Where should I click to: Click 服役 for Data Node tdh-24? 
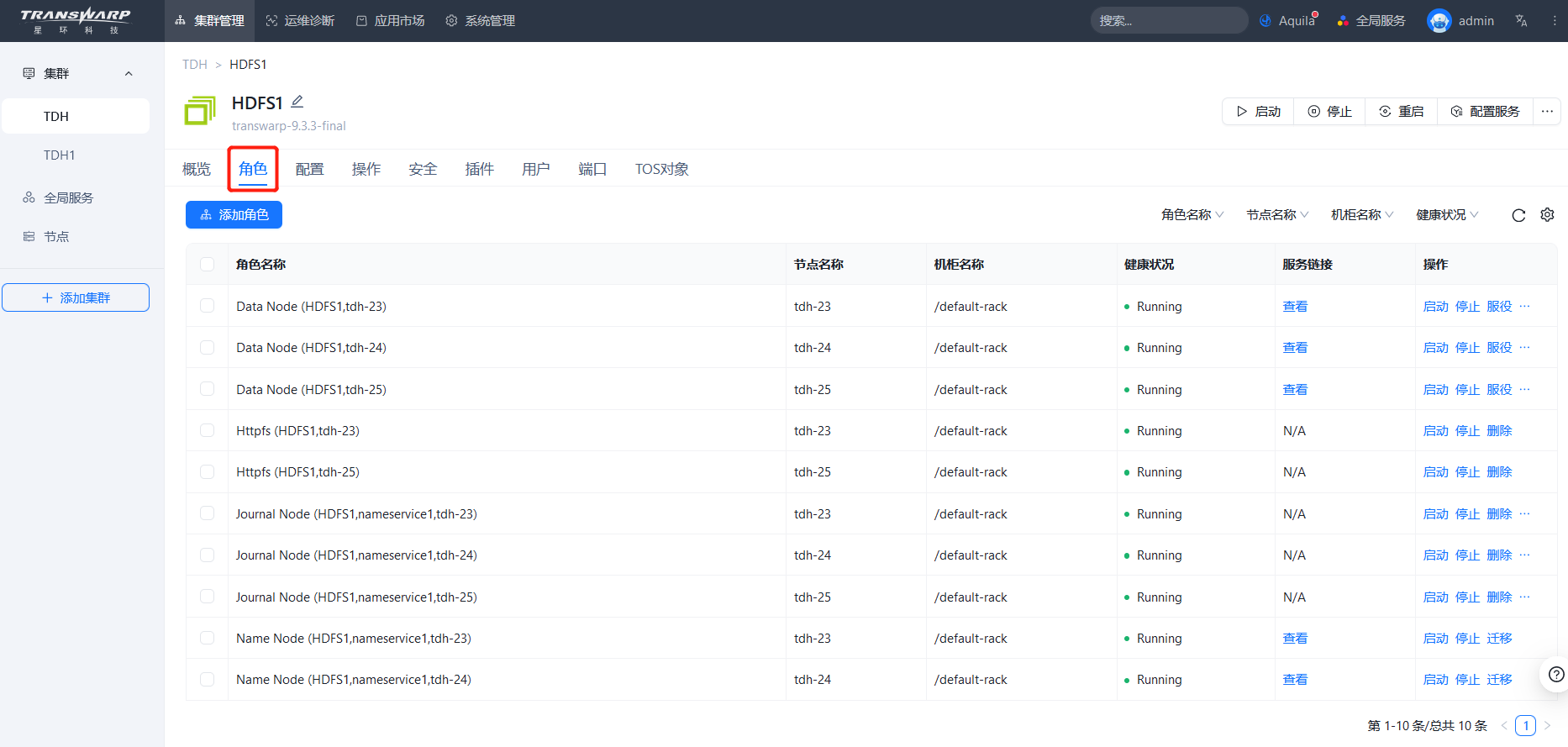[x=1499, y=347]
